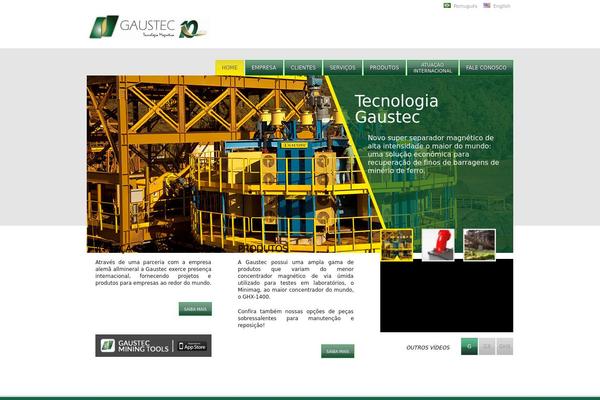This screenshot has width=600, height=400.
Task: Click SAIBA MAIS under products text
Action: (x=338, y=351)
